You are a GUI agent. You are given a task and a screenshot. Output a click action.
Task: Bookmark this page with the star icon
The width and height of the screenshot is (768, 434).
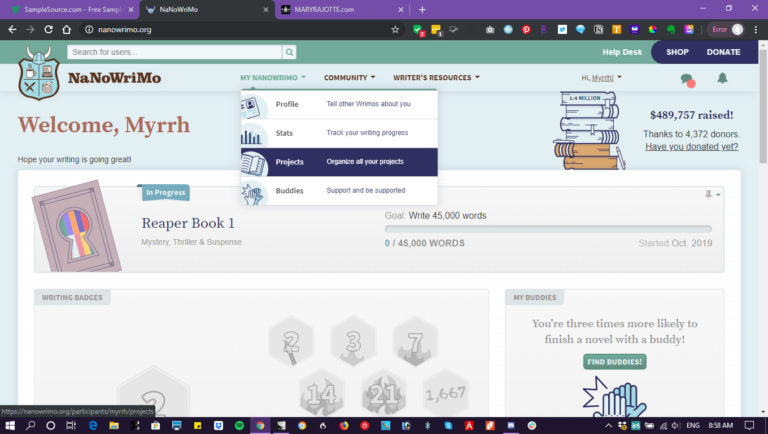point(395,30)
